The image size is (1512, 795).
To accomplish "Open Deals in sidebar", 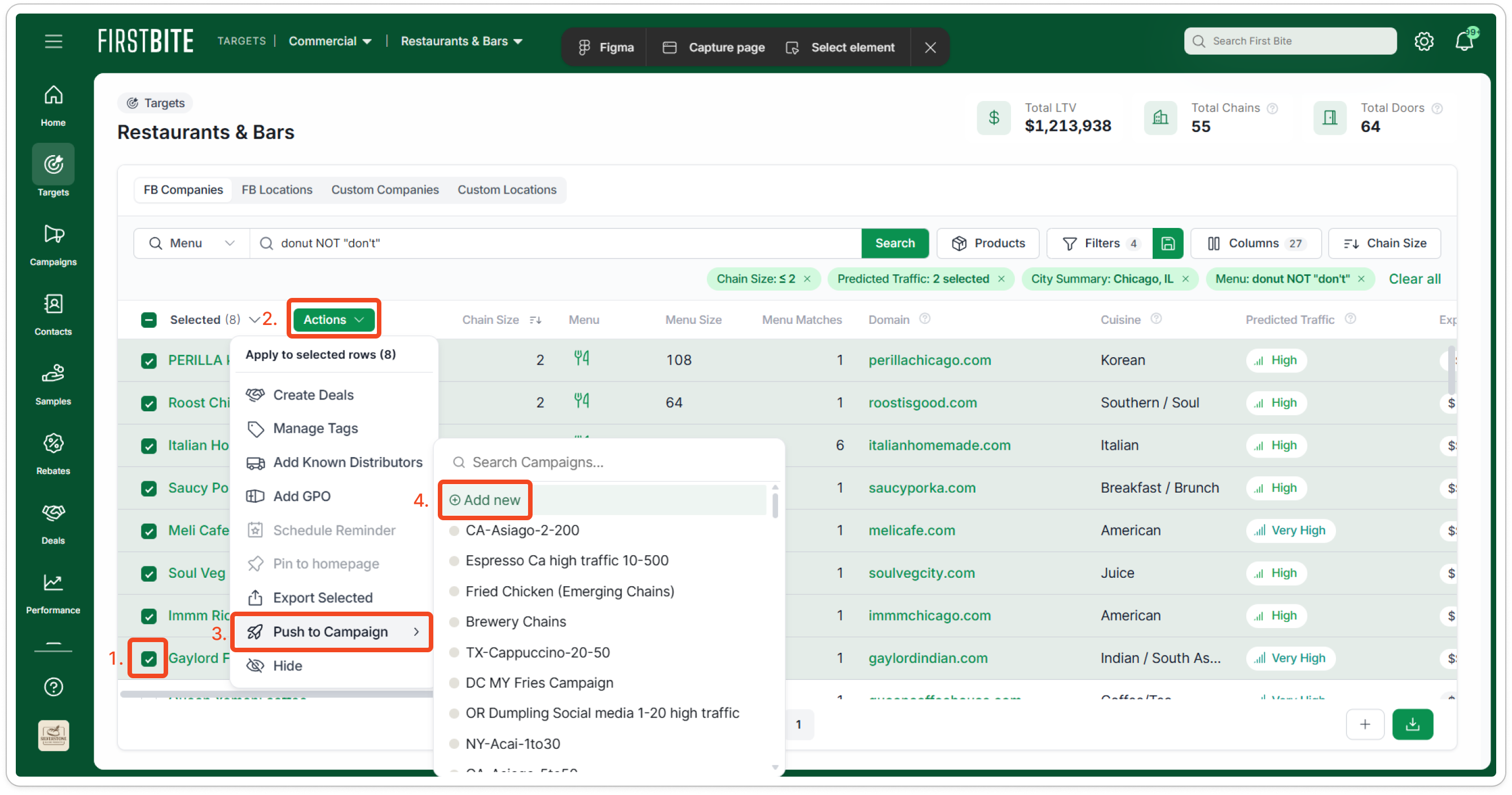I will click(x=54, y=523).
